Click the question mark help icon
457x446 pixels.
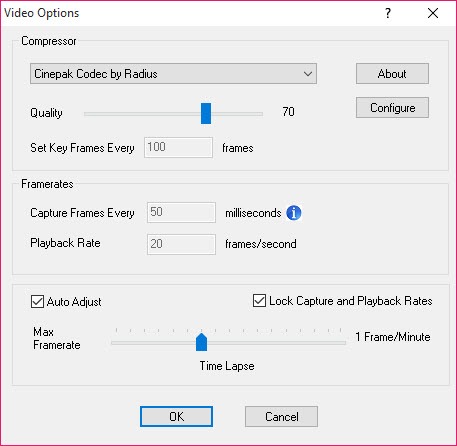click(x=388, y=13)
